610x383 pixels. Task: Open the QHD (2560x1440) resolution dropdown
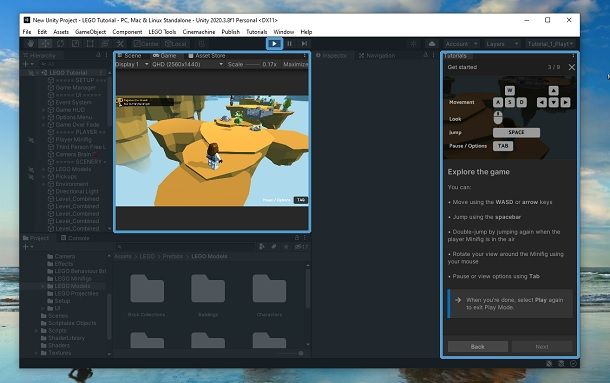click(187, 64)
